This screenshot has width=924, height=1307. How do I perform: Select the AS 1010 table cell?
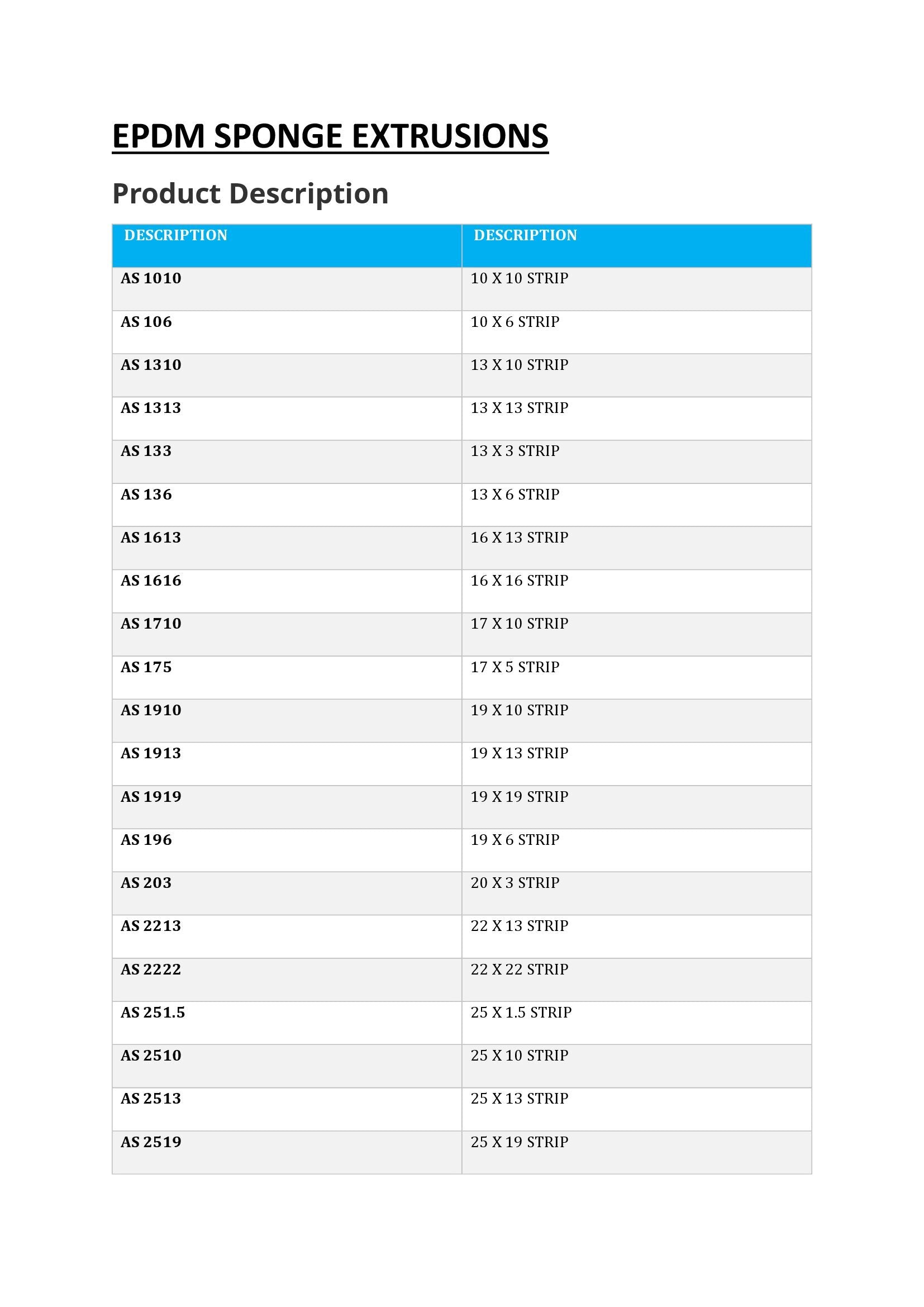pos(151,278)
